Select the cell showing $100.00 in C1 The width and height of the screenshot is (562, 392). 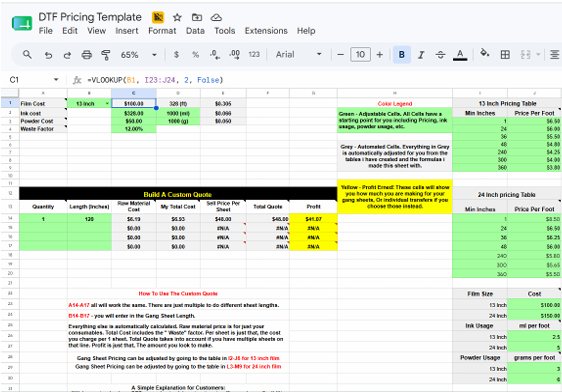[x=134, y=104]
